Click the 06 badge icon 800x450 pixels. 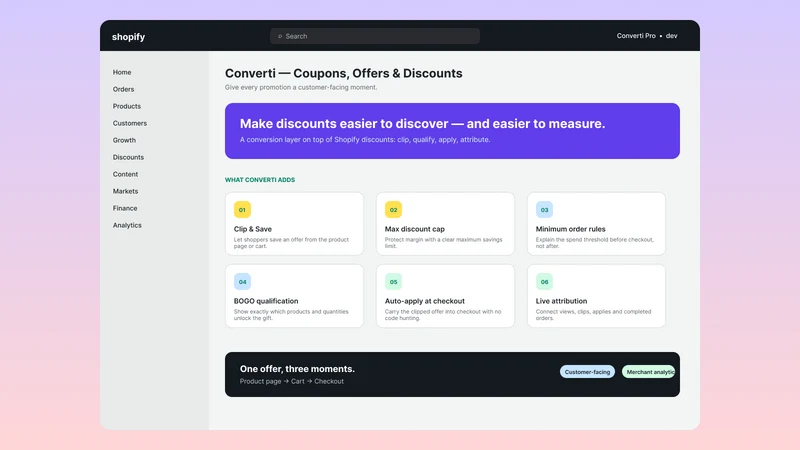click(x=544, y=282)
